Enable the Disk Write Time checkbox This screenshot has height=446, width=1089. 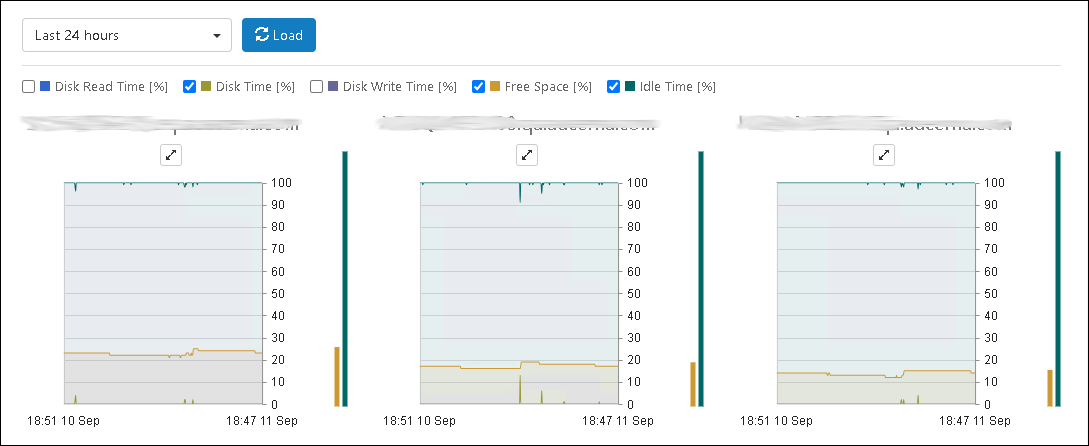point(317,86)
